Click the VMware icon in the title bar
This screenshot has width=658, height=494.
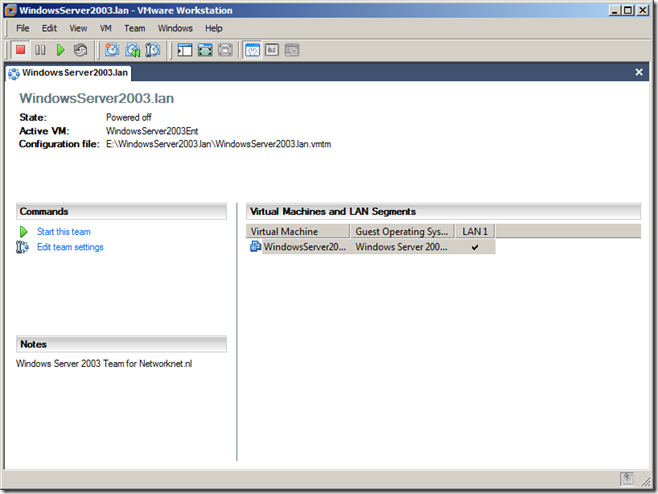click(x=11, y=10)
